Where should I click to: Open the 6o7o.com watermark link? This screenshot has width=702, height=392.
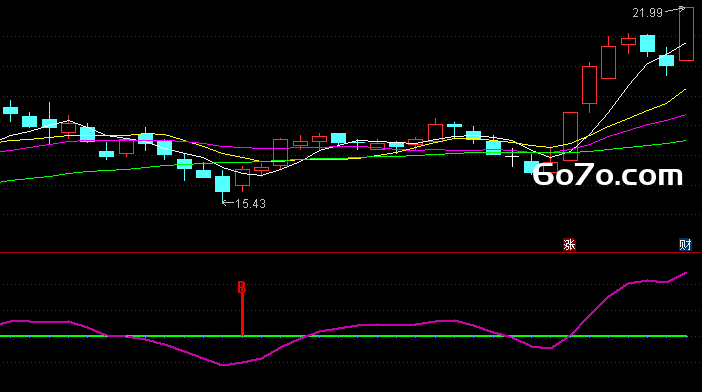(x=608, y=175)
